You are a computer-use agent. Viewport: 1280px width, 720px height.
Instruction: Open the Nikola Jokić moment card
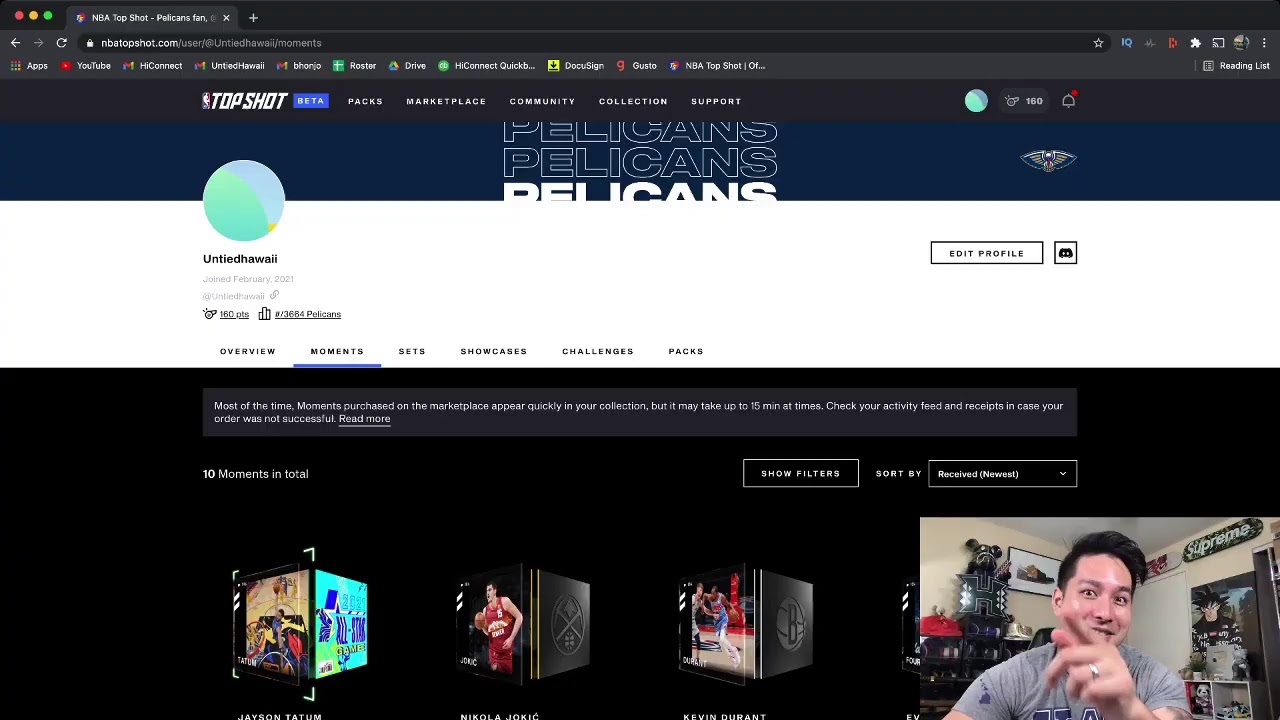[x=523, y=625]
